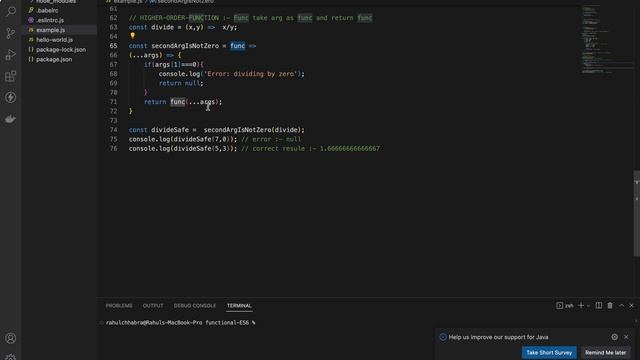Click the terminal prompt line

tap(180, 322)
